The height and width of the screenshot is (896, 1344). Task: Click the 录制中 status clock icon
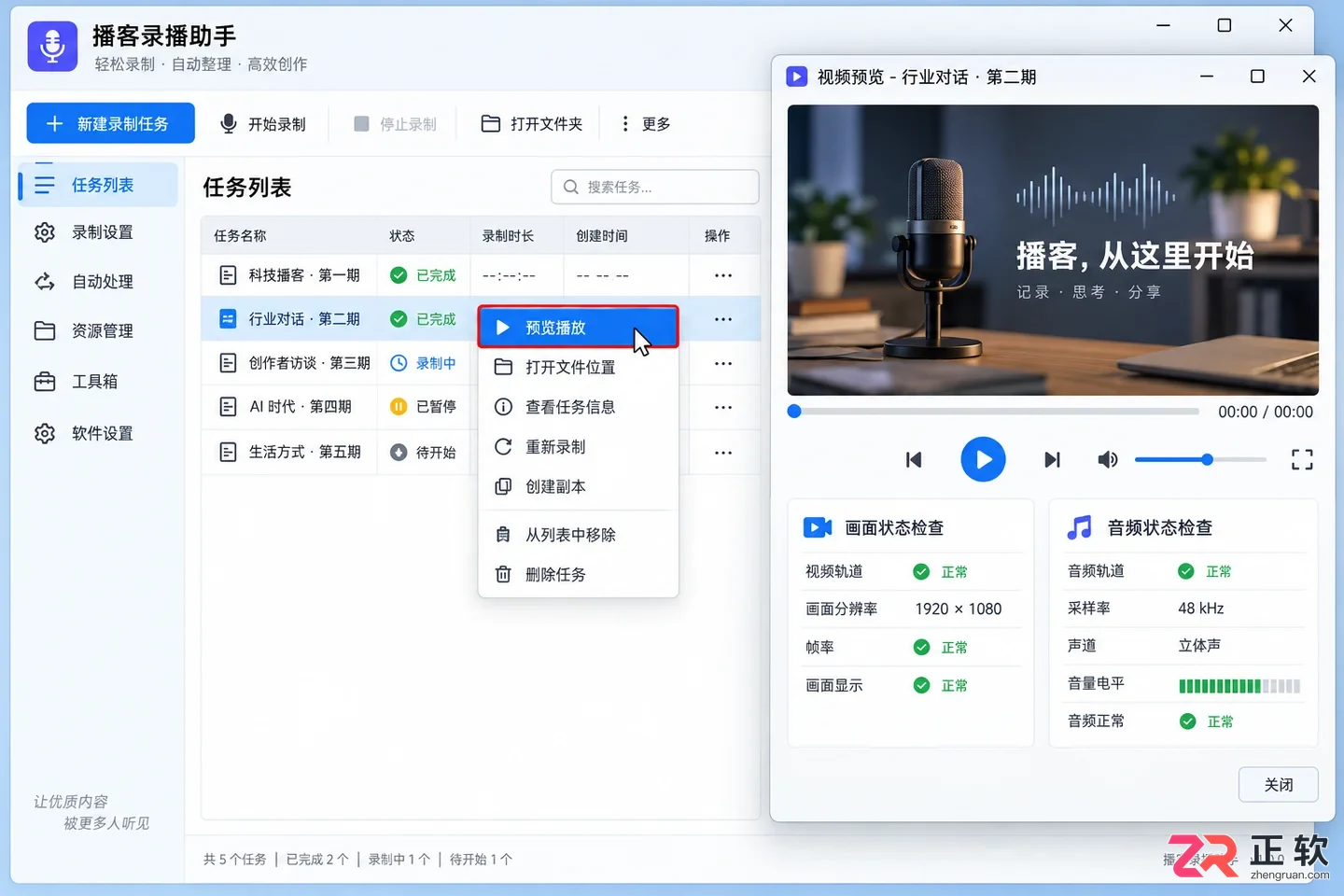(x=399, y=363)
